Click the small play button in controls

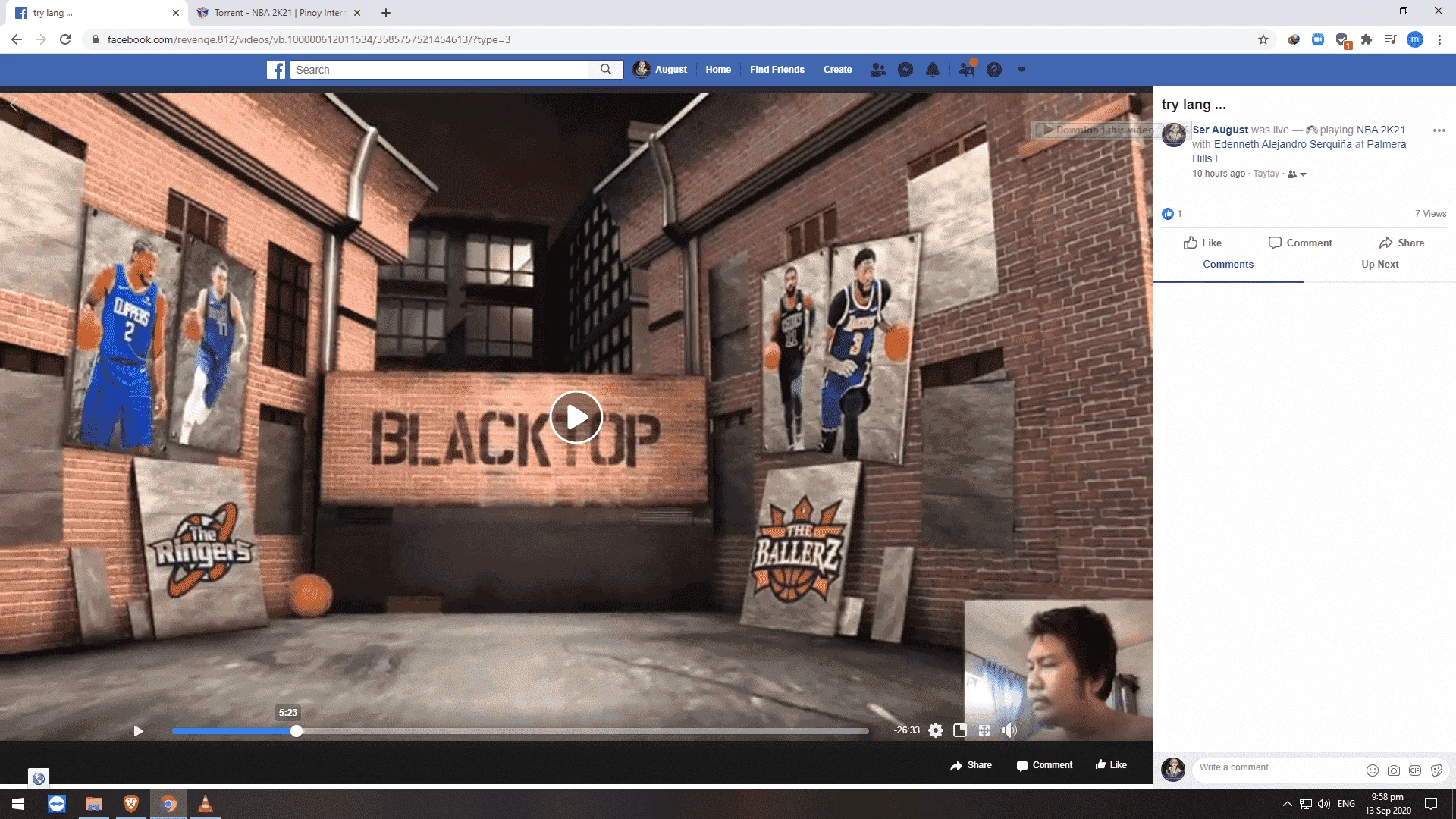(x=138, y=731)
